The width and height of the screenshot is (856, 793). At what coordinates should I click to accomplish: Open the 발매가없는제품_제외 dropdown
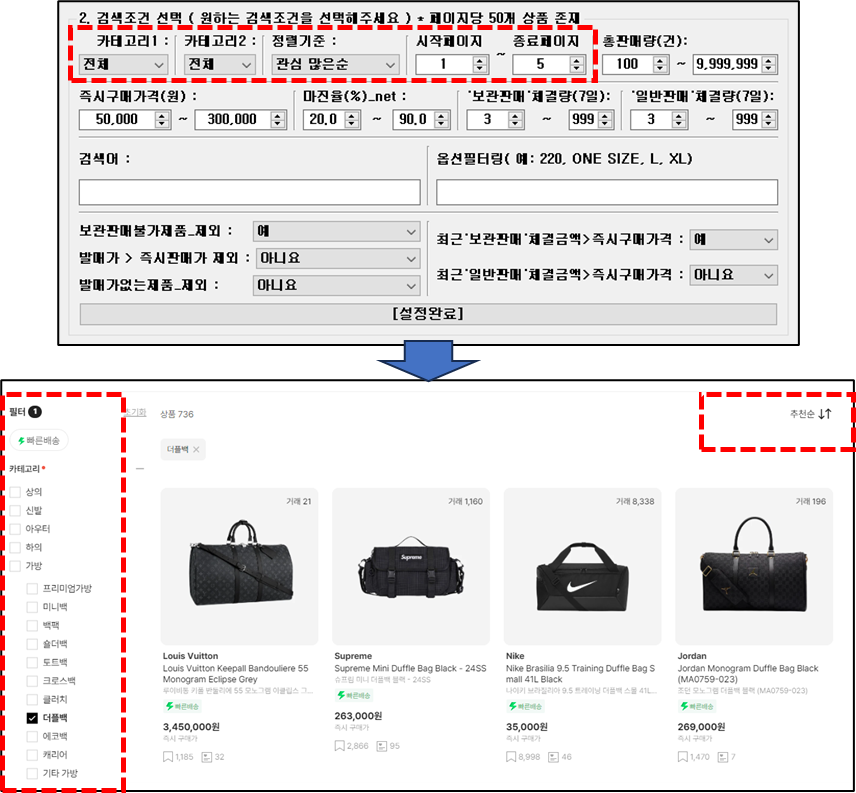(336, 285)
